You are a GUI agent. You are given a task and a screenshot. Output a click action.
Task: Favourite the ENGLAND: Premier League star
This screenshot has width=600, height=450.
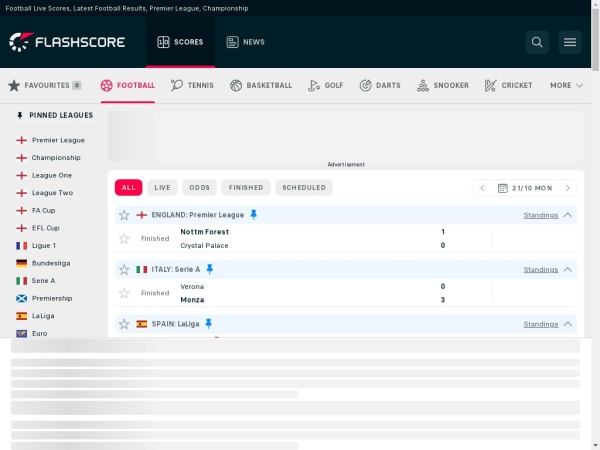click(124, 215)
